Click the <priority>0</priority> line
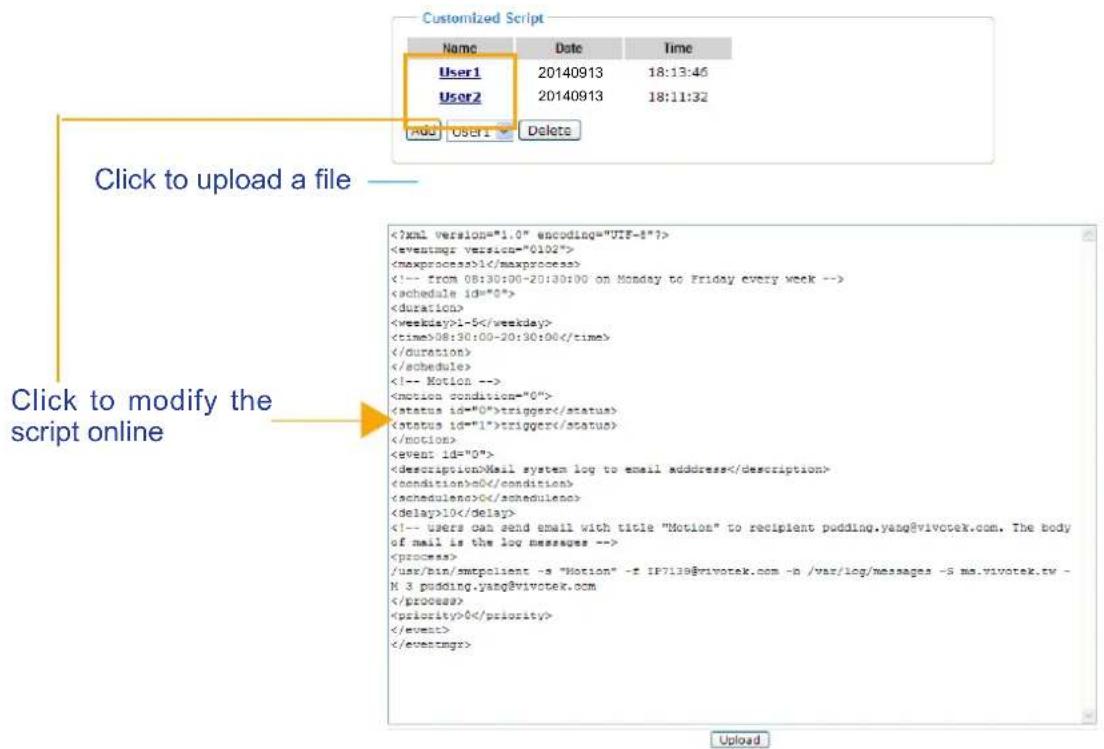Image resolution: width=1104 pixels, height=749 pixels. pyautogui.click(x=471, y=615)
